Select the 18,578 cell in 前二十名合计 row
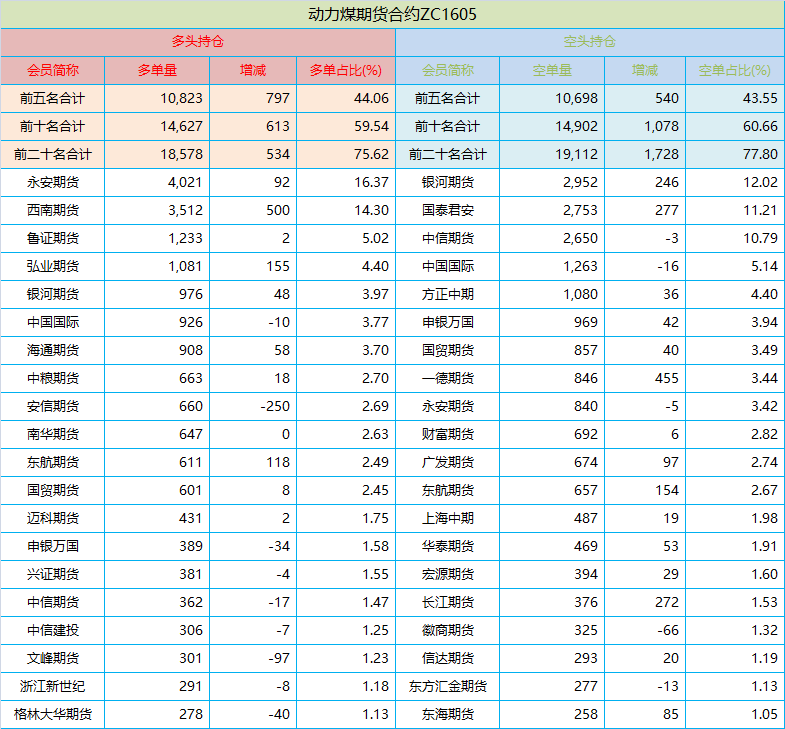This screenshot has height=729, width=785. coord(181,154)
